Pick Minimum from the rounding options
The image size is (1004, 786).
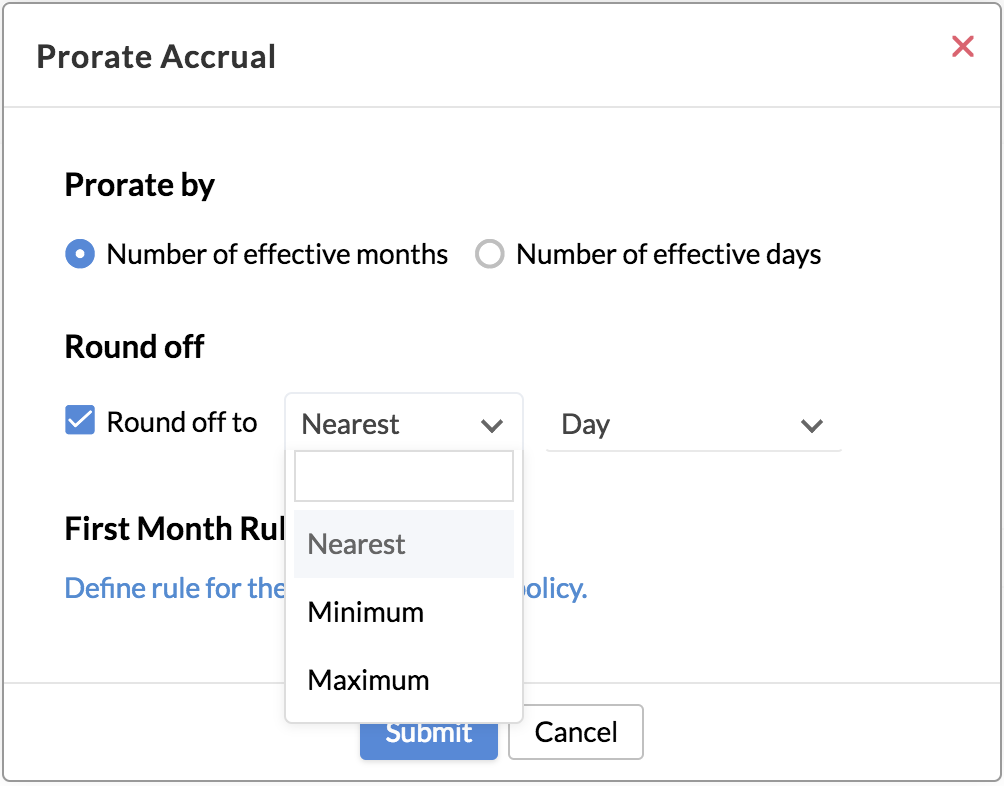365,612
